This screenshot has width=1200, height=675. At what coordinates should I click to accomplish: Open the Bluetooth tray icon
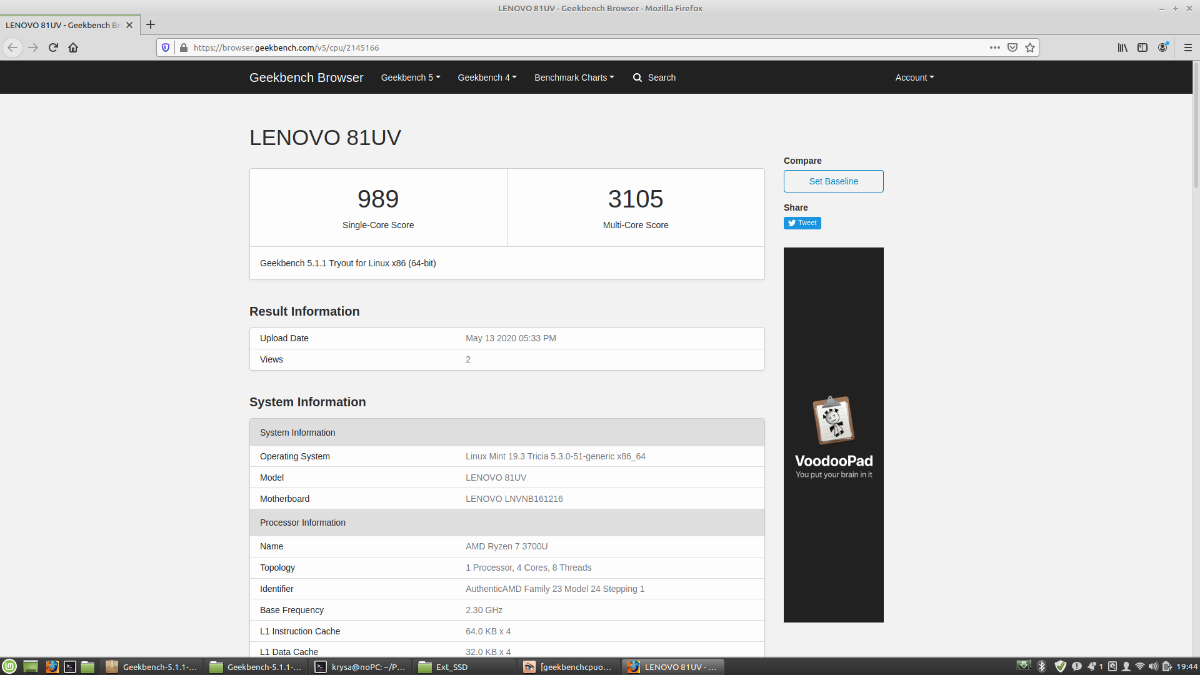(1040, 667)
